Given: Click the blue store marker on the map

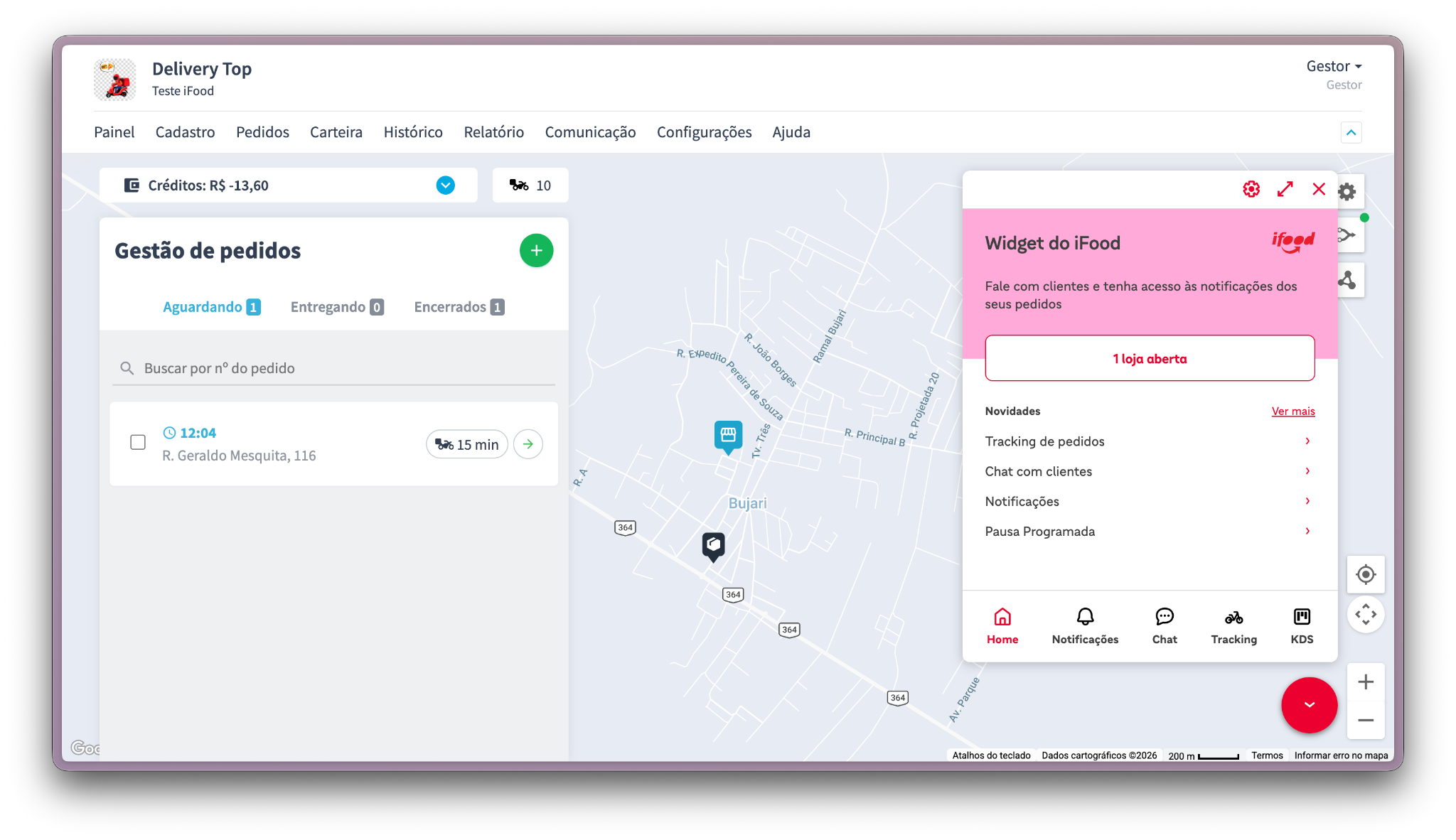Looking at the screenshot, I should (x=728, y=435).
